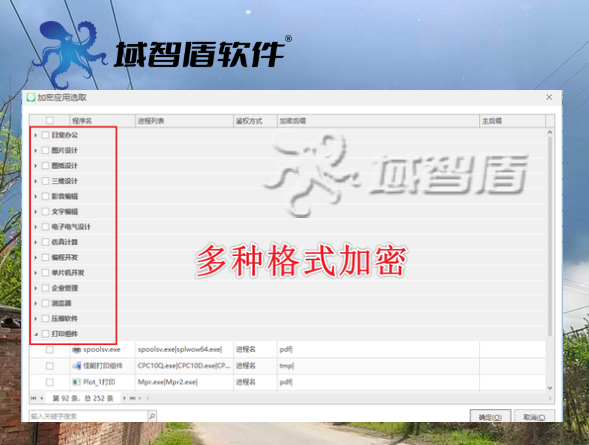The width and height of the screenshot is (589, 445).
Task: Cancel with the 取消(C) button
Action: click(534, 417)
